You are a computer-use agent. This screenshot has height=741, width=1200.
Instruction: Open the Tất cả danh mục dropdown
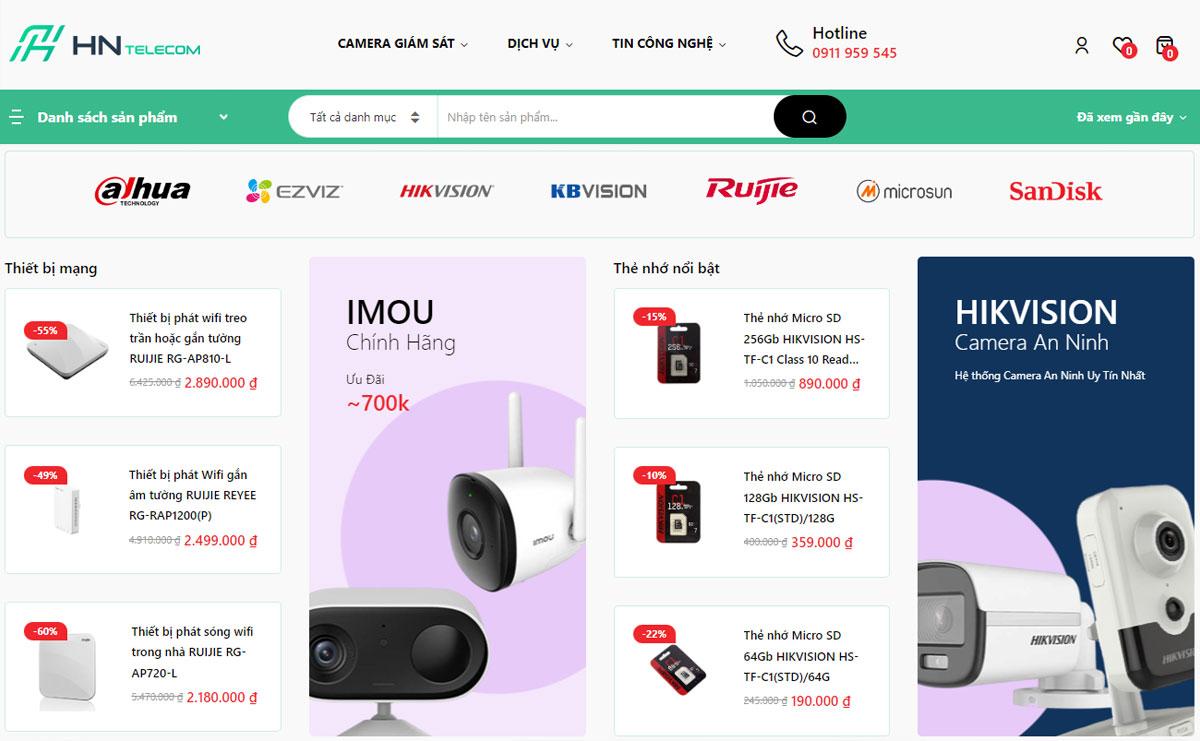tap(363, 117)
